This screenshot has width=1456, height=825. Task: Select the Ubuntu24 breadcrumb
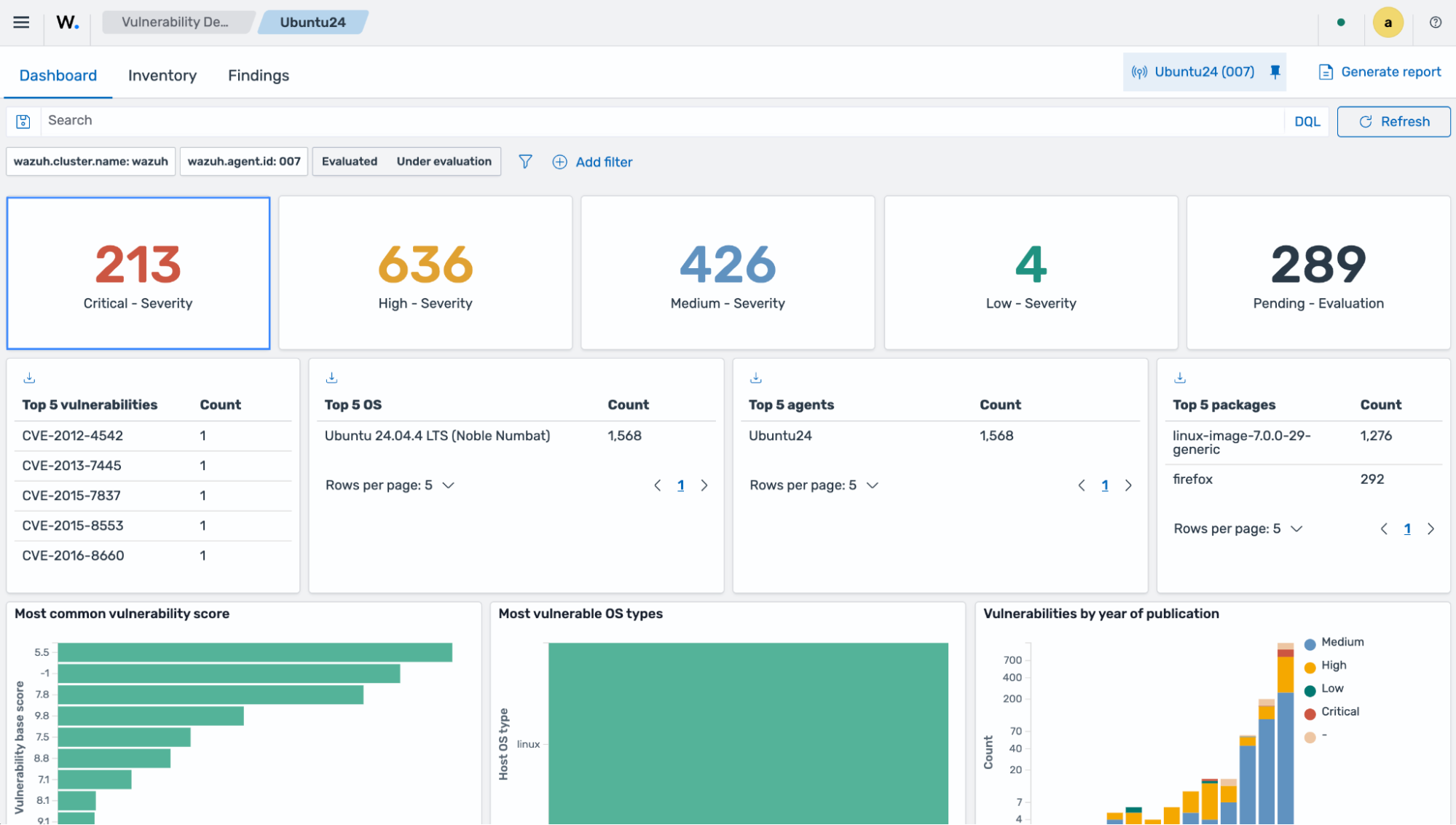tap(313, 22)
